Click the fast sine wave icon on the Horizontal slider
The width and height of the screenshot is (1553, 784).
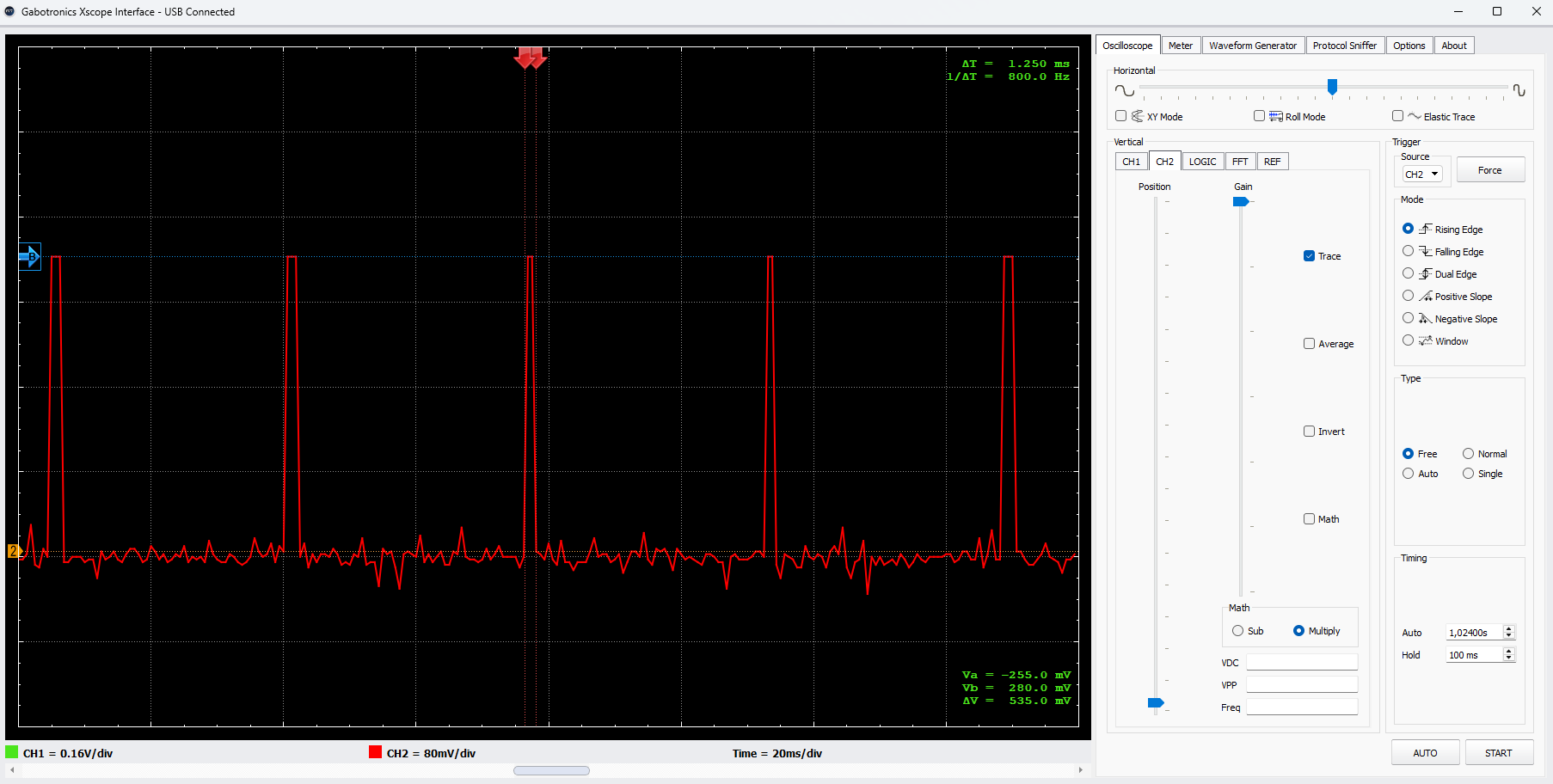pos(1519,90)
